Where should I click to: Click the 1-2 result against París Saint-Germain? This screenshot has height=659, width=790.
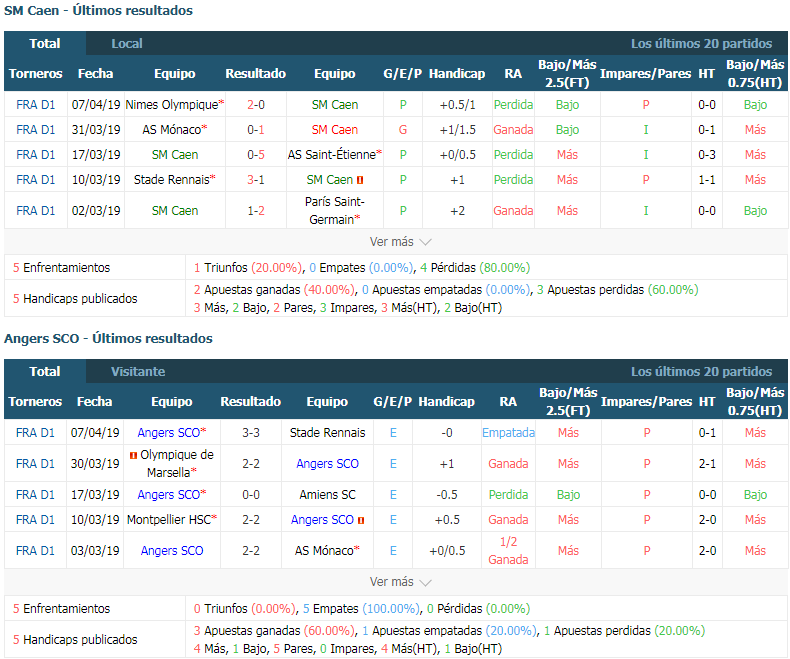click(x=256, y=211)
